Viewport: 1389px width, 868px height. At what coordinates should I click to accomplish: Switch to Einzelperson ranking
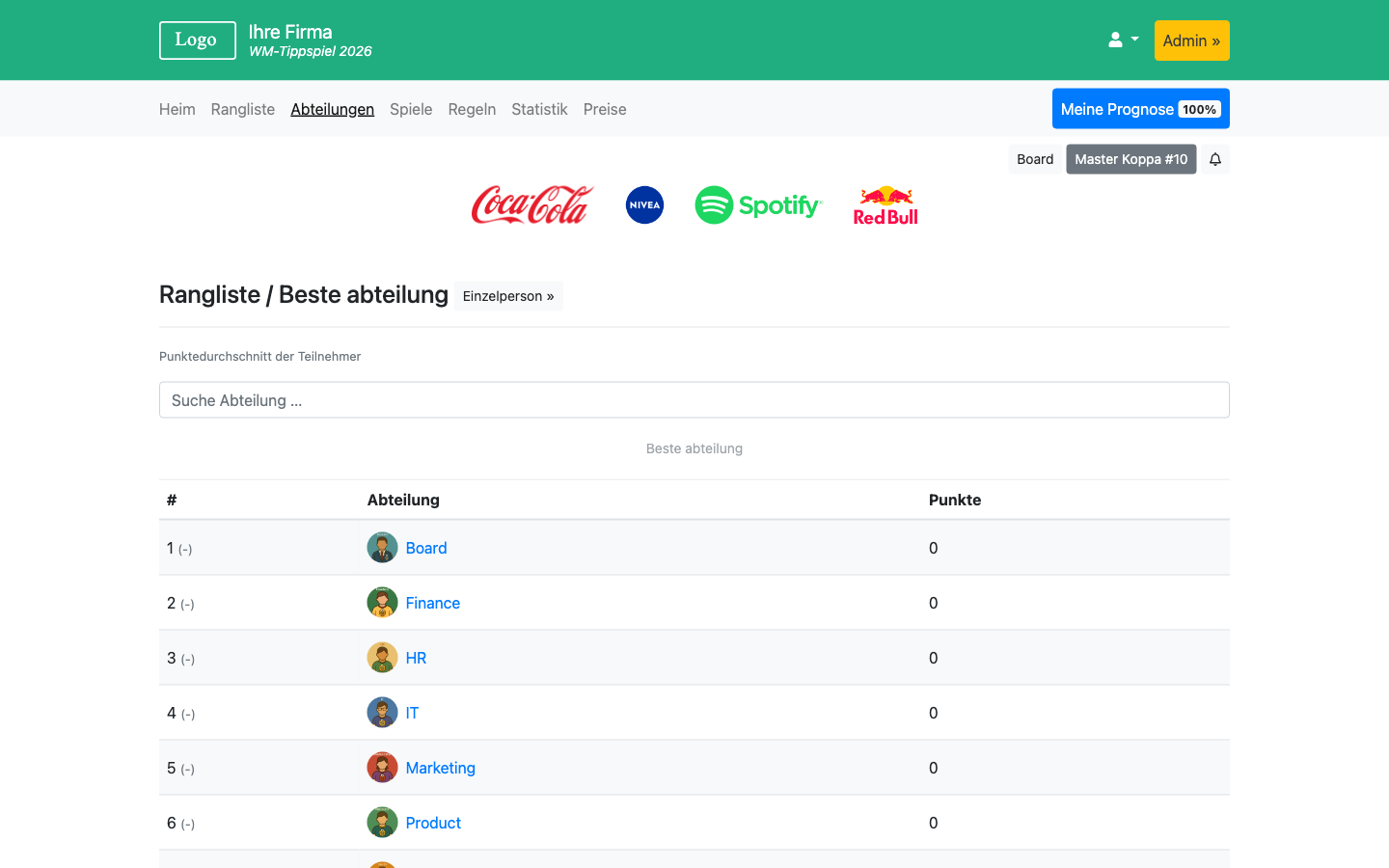508,296
